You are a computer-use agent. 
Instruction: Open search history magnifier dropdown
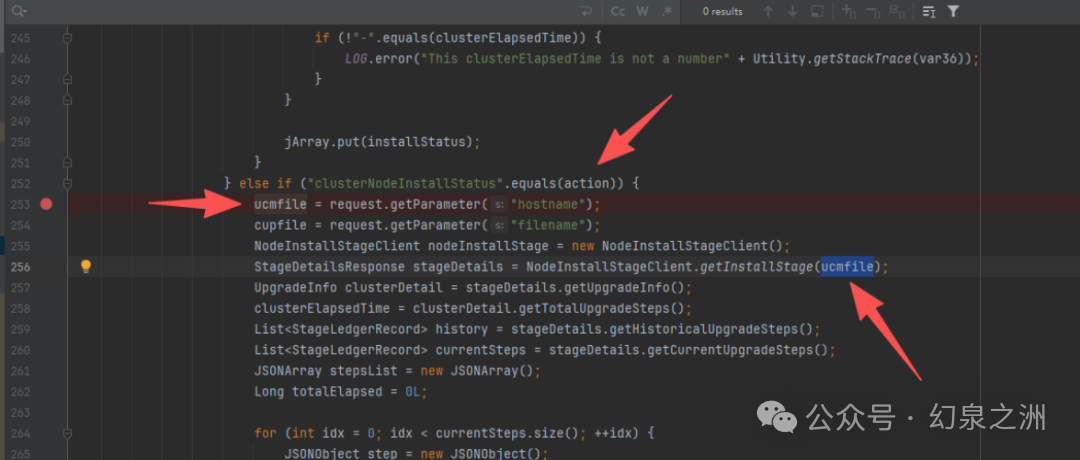[x=19, y=11]
